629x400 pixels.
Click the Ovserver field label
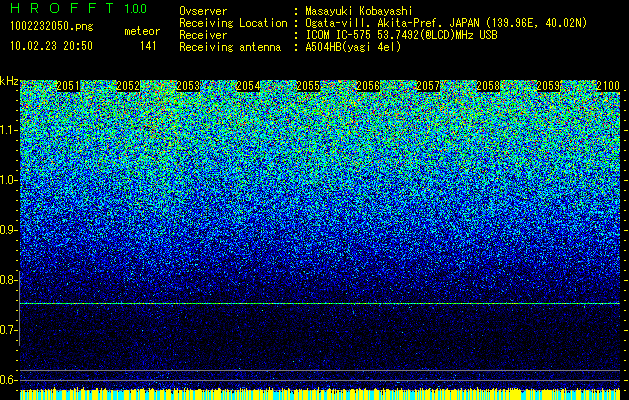pos(203,11)
